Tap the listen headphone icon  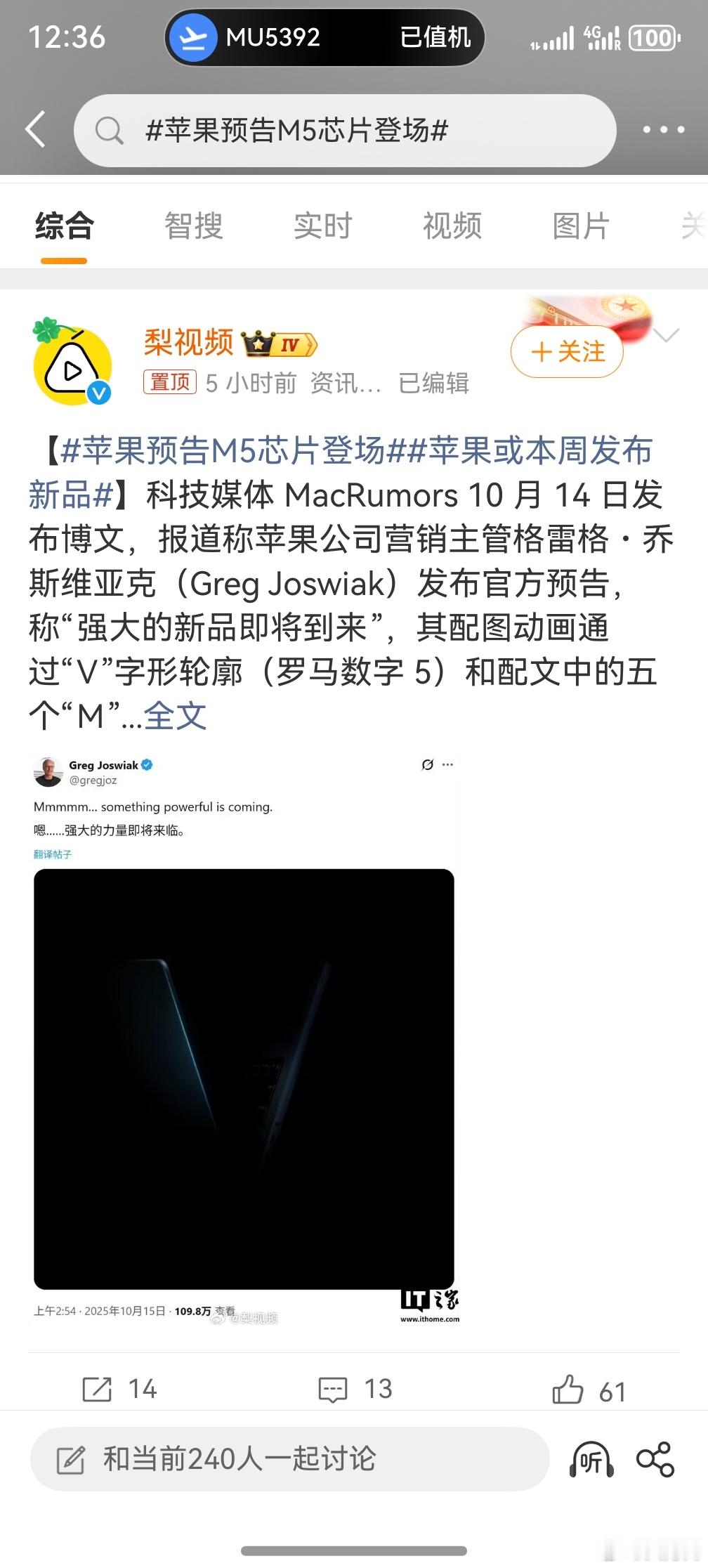click(591, 1459)
